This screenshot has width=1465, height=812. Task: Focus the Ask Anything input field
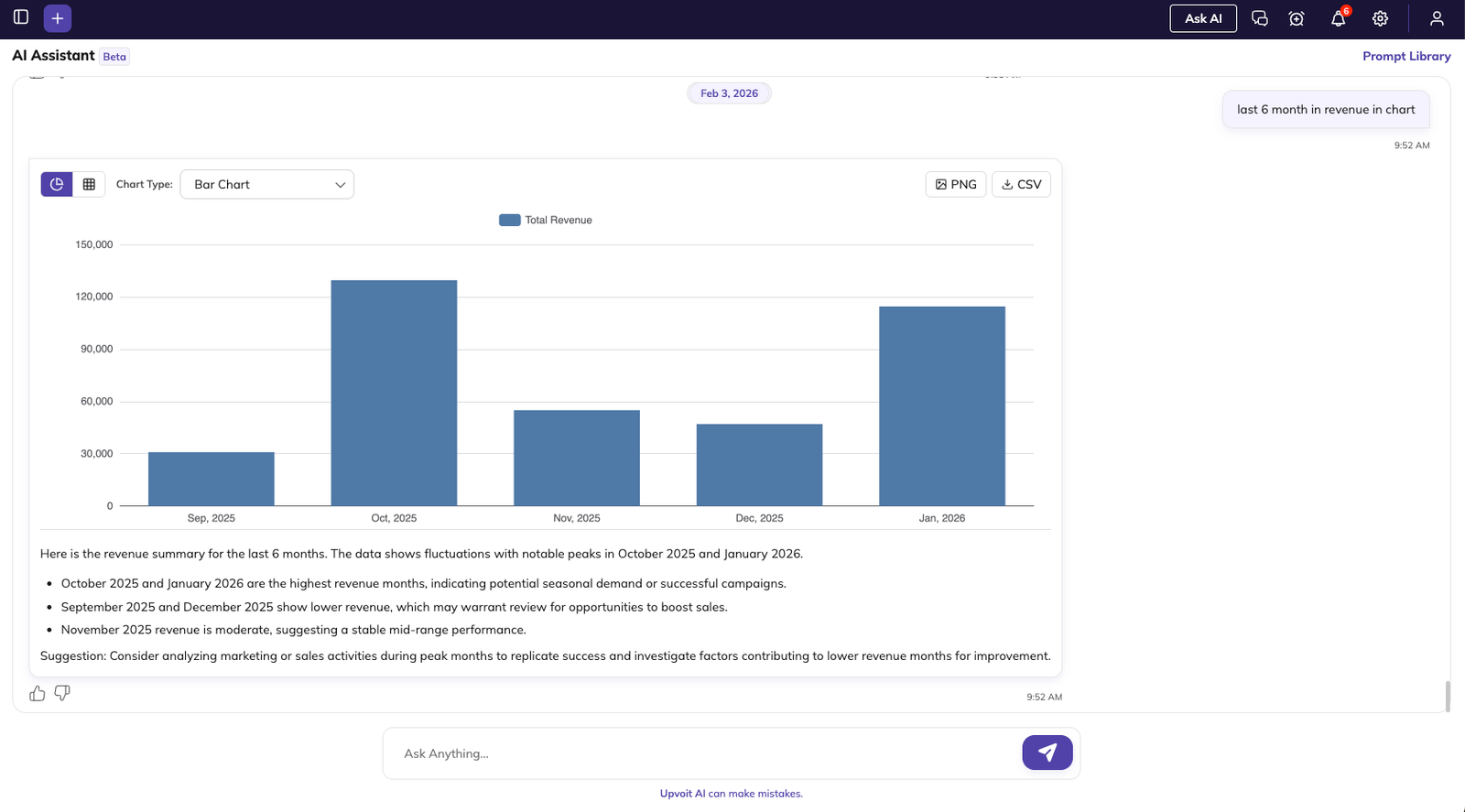coord(705,753)
